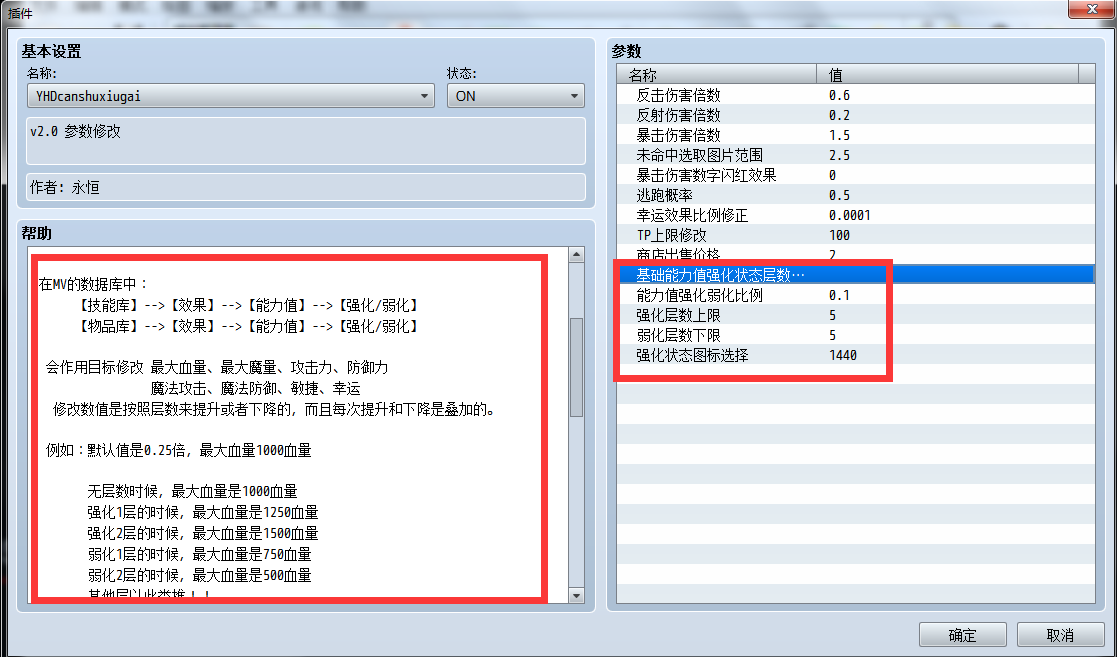Screen dimensions: 1117x657
Task: Click the help scrollbar up arrow
Action: click(x=576, y=254)
